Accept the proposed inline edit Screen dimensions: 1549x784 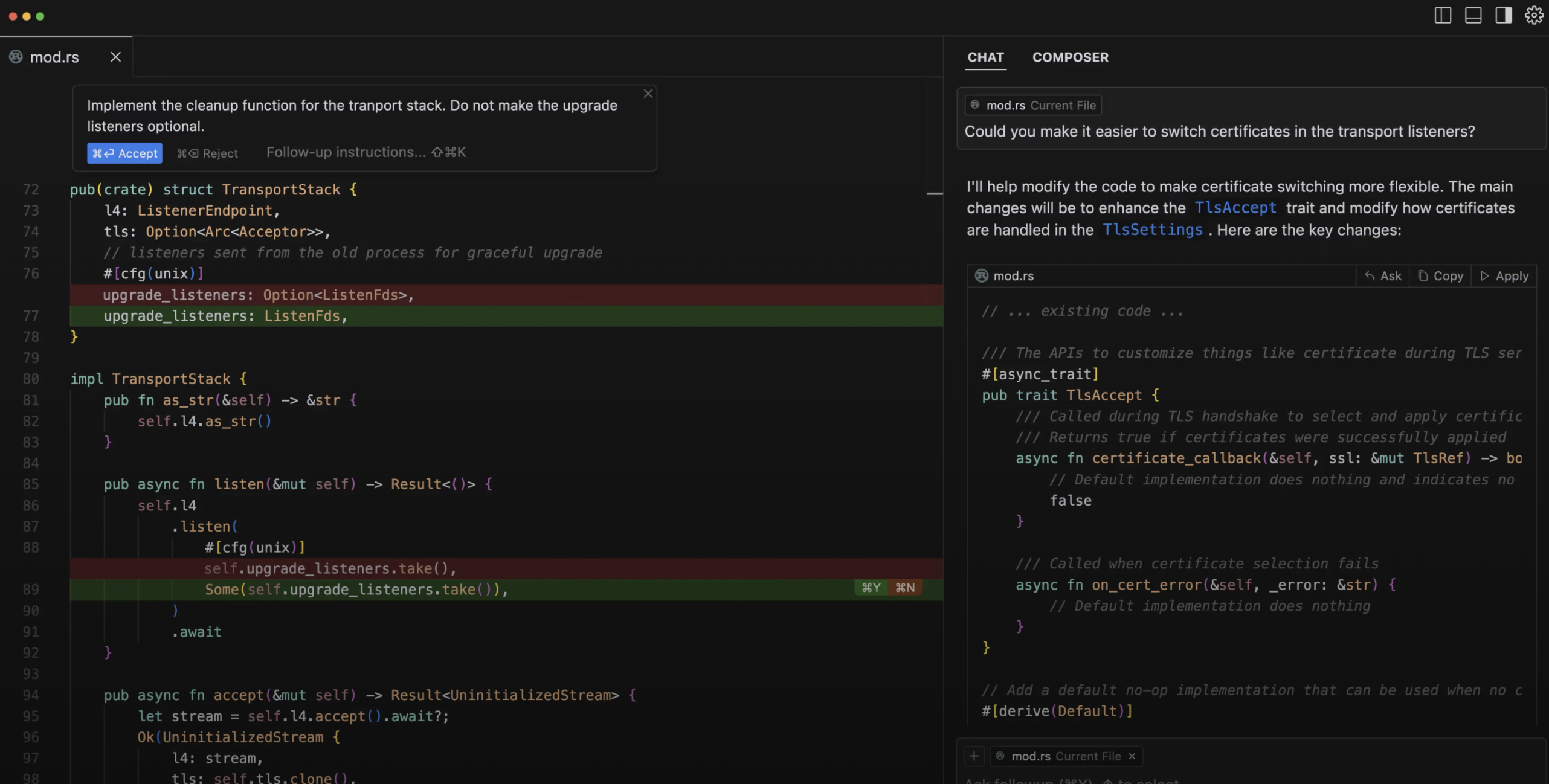point(124,153)
